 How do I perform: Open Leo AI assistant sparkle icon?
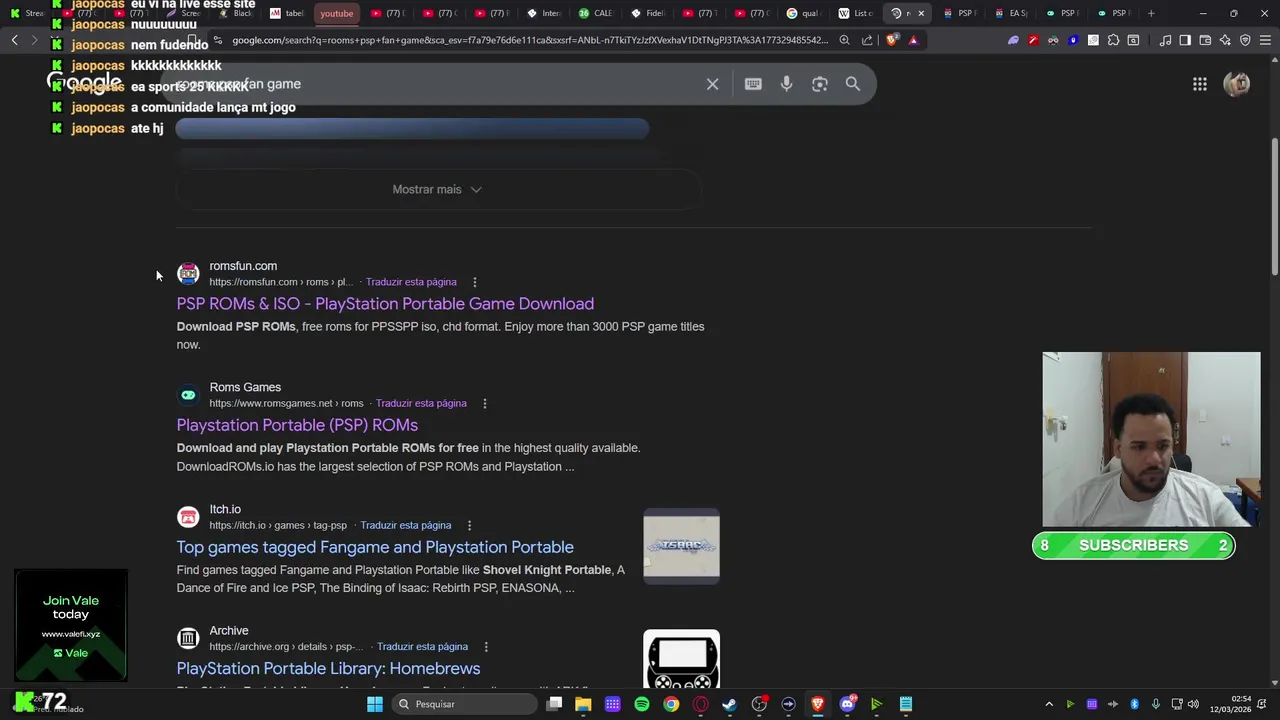1225,40
